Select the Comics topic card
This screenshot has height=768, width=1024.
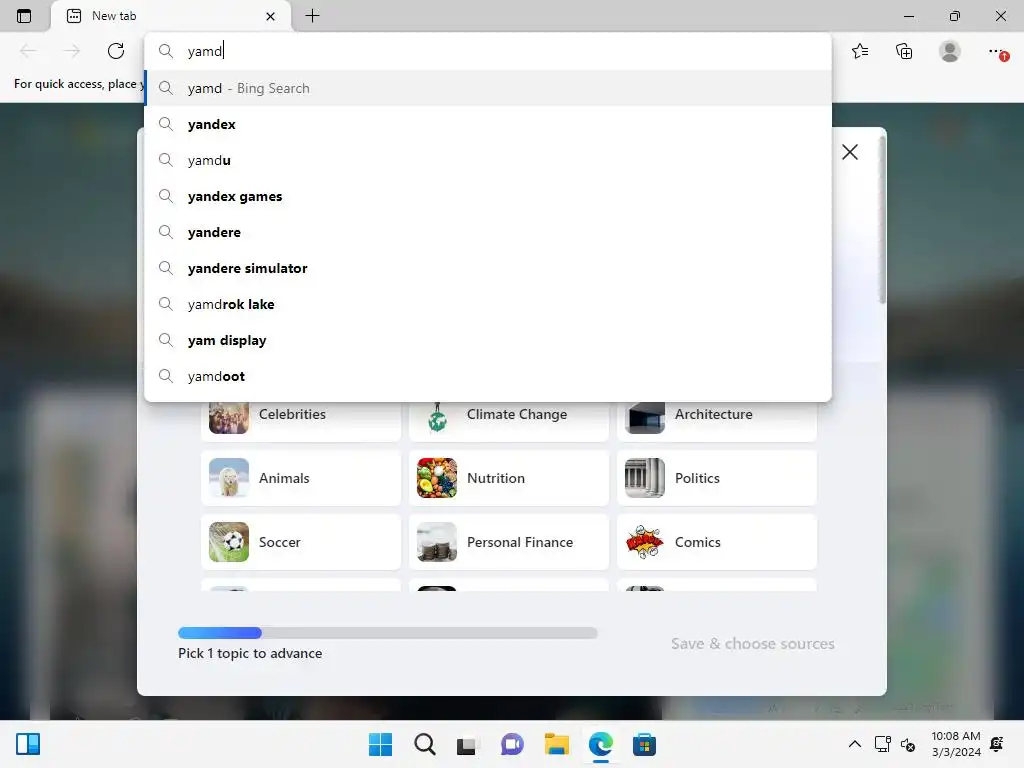[717, 542]
